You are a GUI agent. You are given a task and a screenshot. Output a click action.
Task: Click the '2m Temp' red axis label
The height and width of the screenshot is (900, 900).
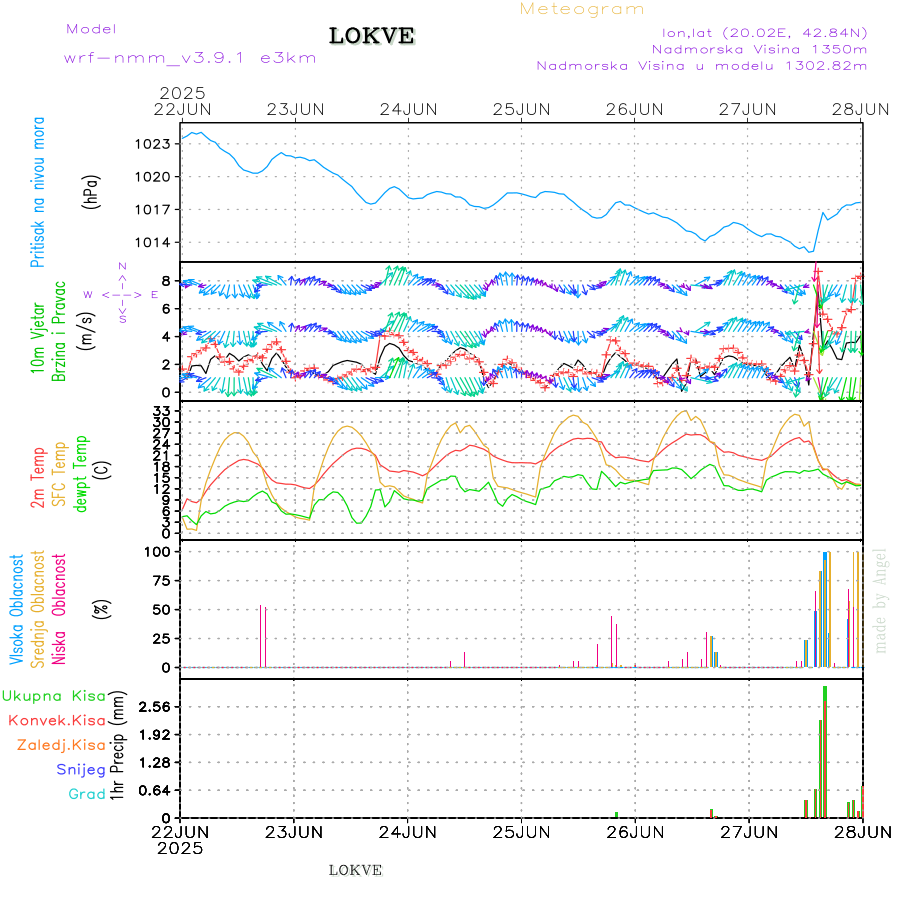39,478
